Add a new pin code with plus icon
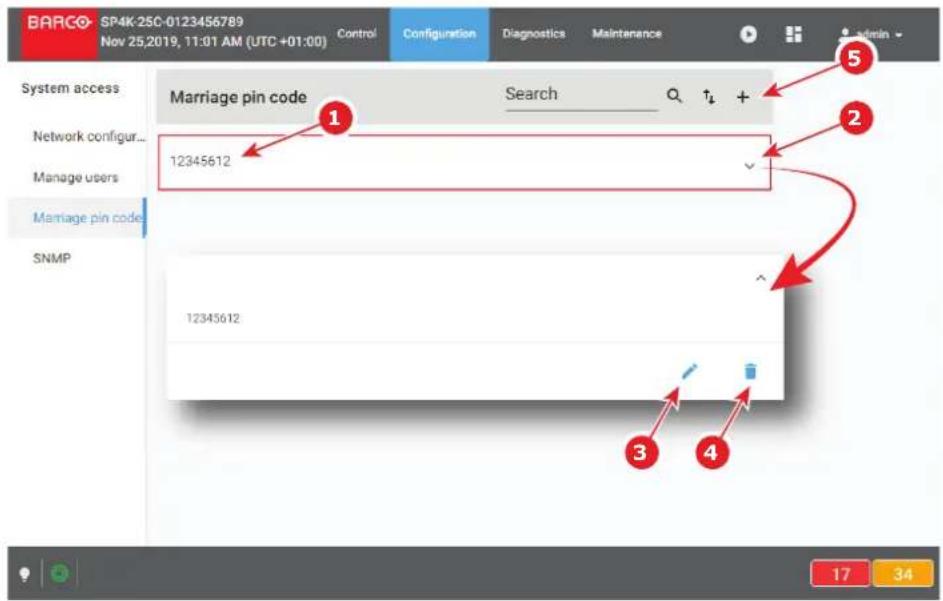The image size is (943, 601). pyautogui.click(x=743, y=97)
